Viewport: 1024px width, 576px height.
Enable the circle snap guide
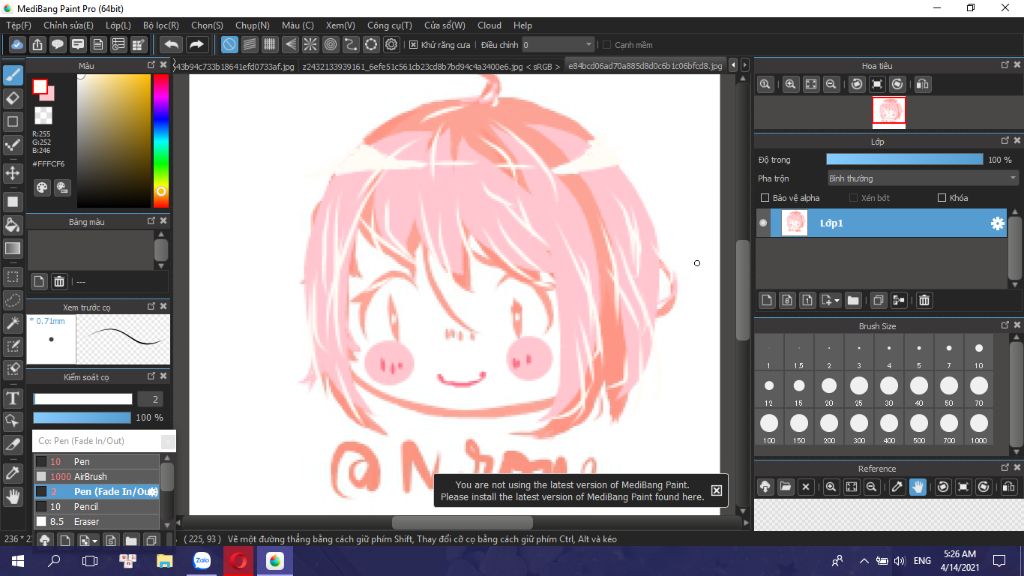pyautogui.click(x=330, y=44)
